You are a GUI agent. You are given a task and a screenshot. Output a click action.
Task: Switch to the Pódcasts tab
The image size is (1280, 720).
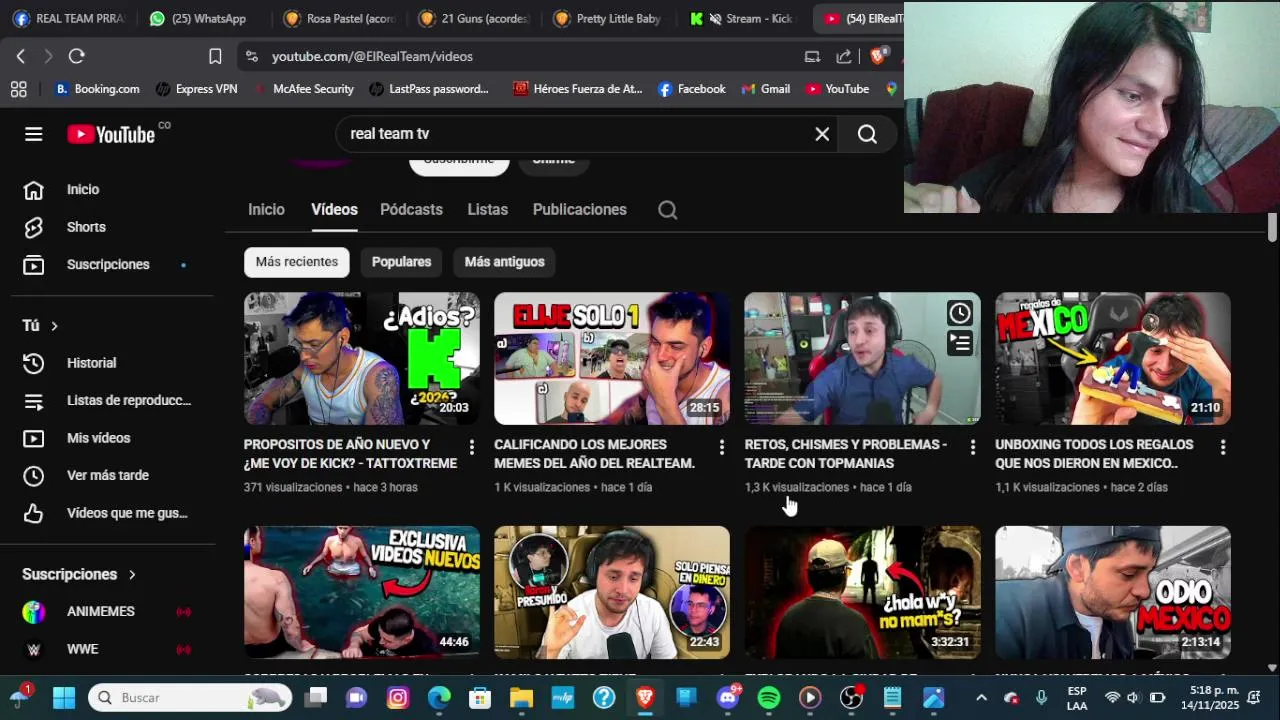pos(411,209)
